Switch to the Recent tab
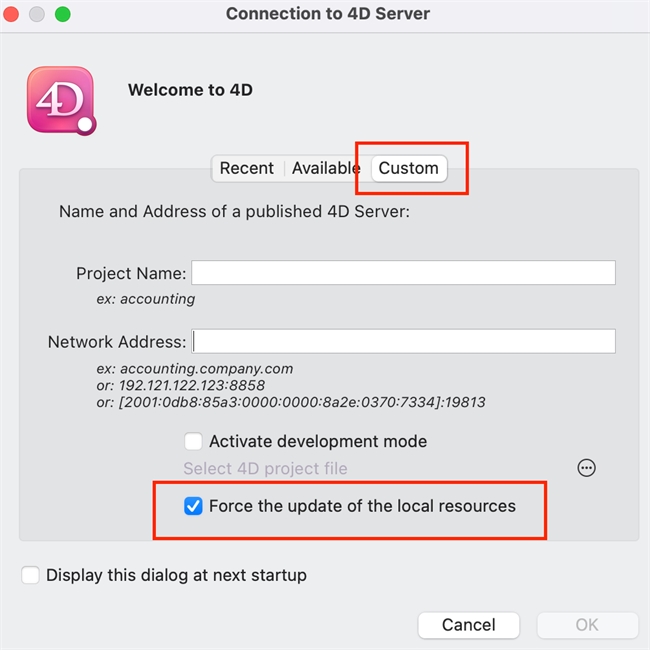This screenshot has width=650, height=651. (246, 168)
